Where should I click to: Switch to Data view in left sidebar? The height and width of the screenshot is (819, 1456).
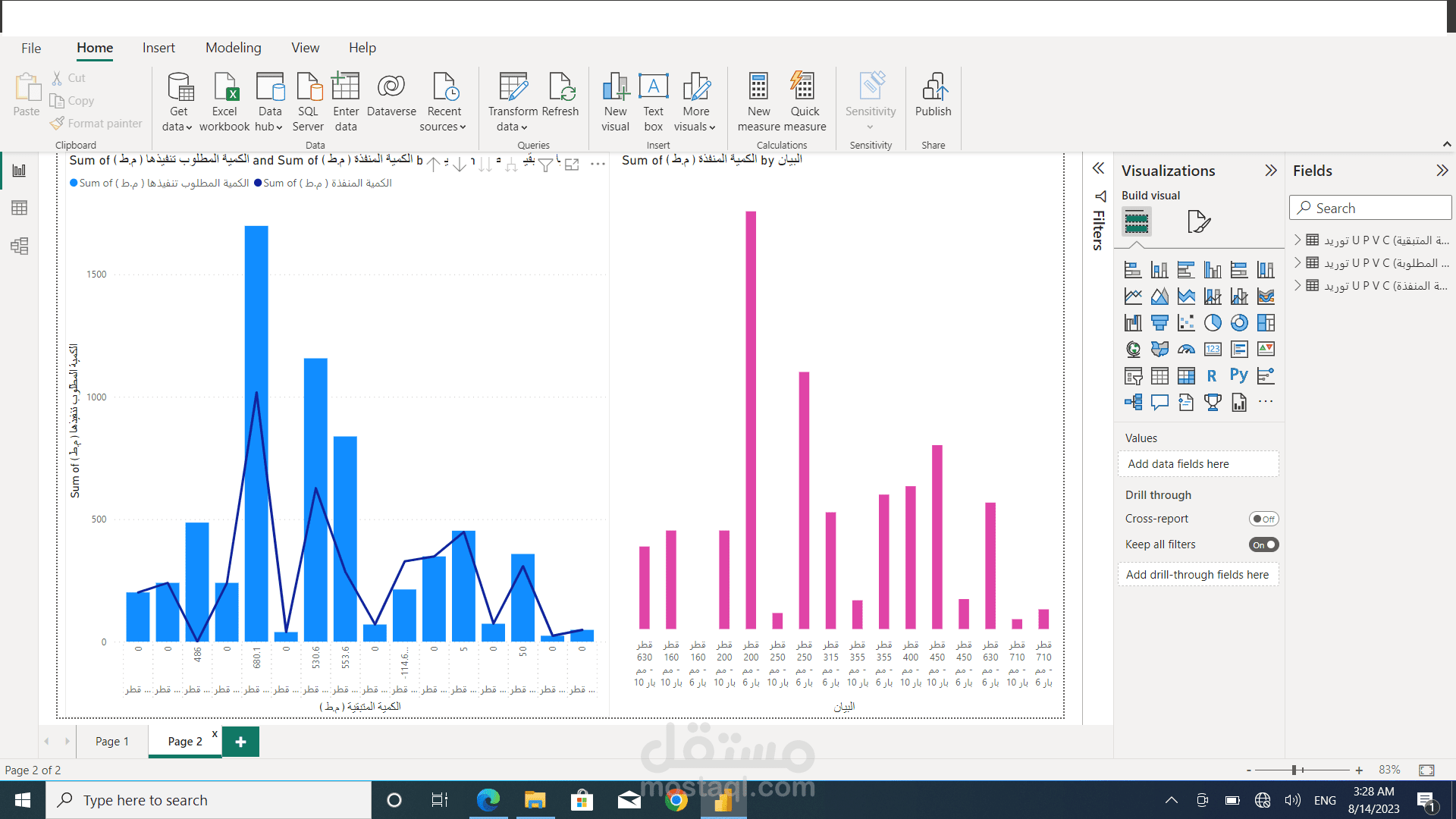pos(19,208)
